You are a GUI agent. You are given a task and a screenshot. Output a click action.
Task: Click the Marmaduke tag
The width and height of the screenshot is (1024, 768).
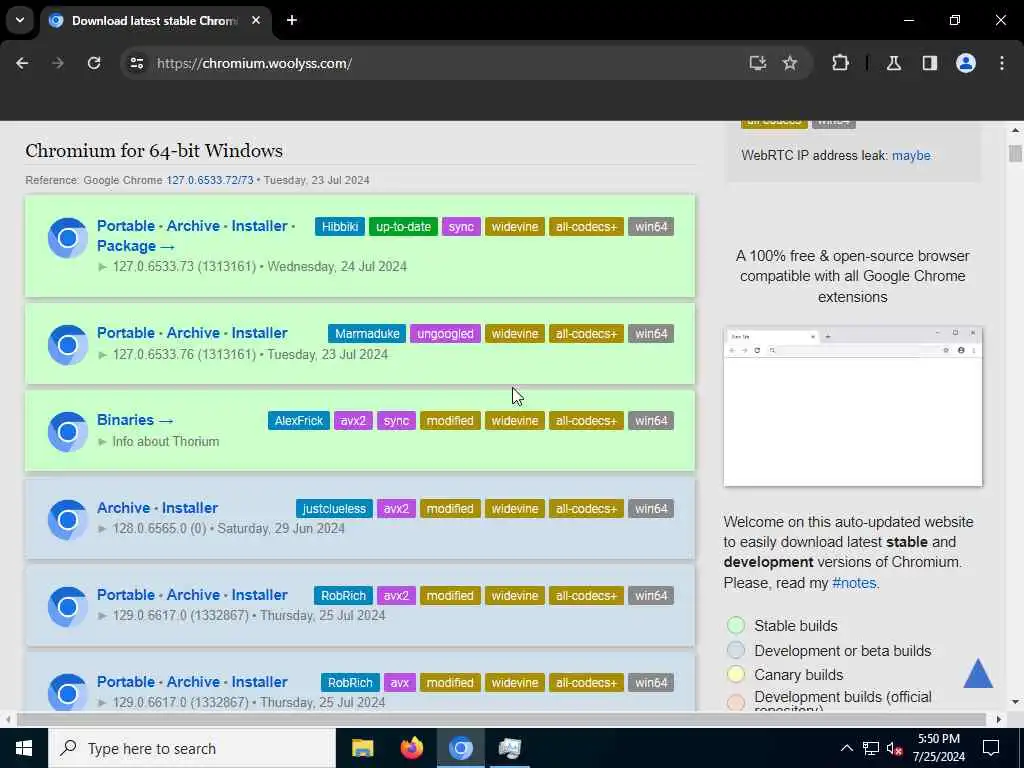point(367,334)
